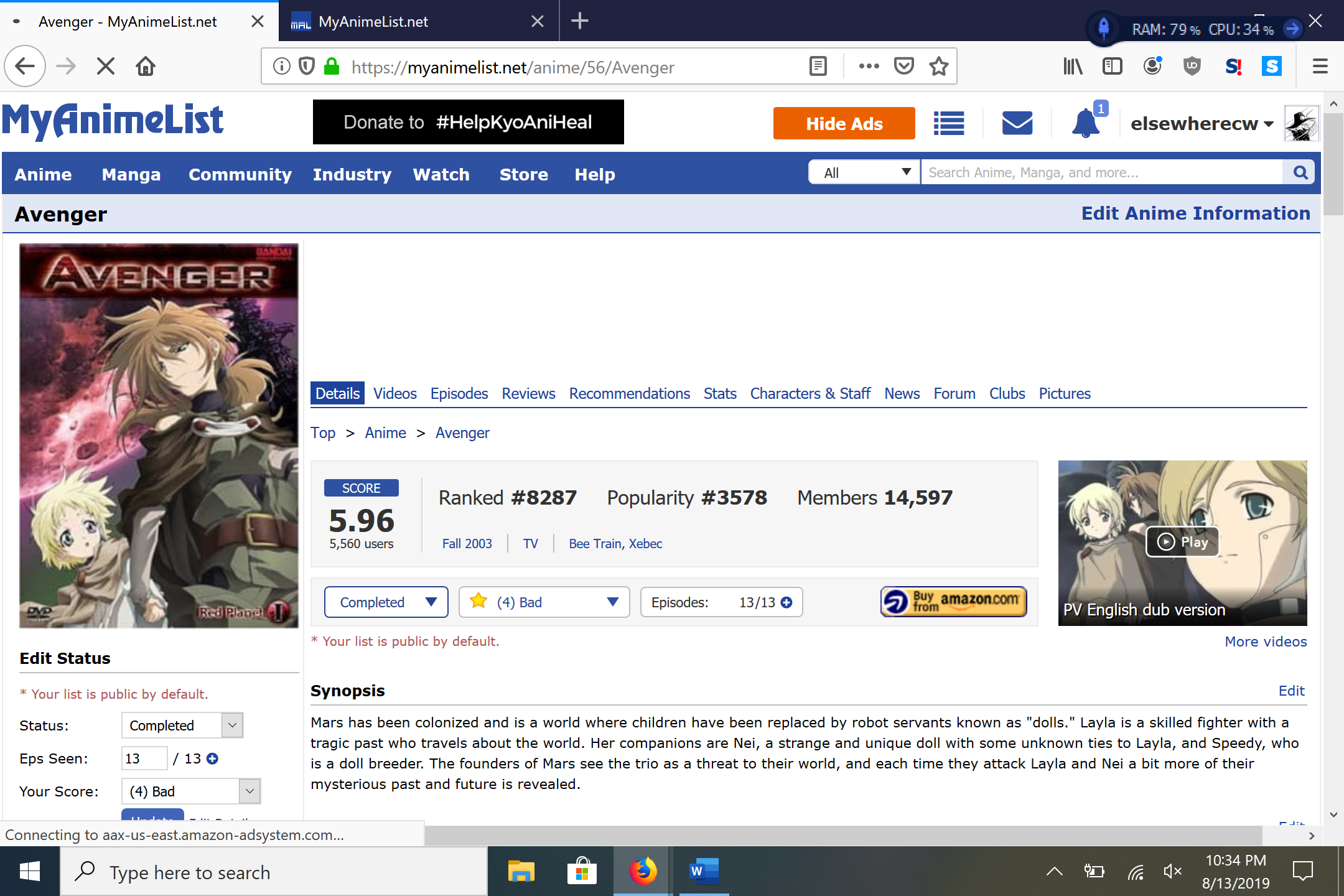
Task: Expand the search category All dropdown
Action: (x=865, y=172)
